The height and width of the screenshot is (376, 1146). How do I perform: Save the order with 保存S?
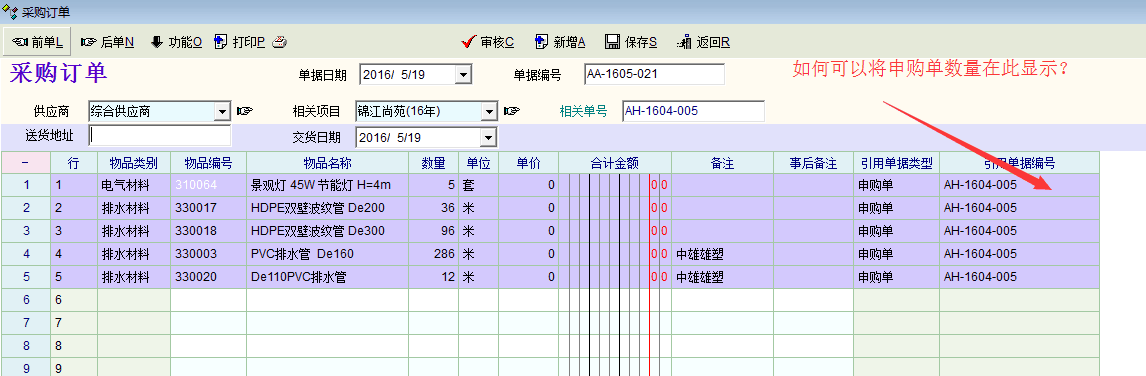click(x=631, y=42)
